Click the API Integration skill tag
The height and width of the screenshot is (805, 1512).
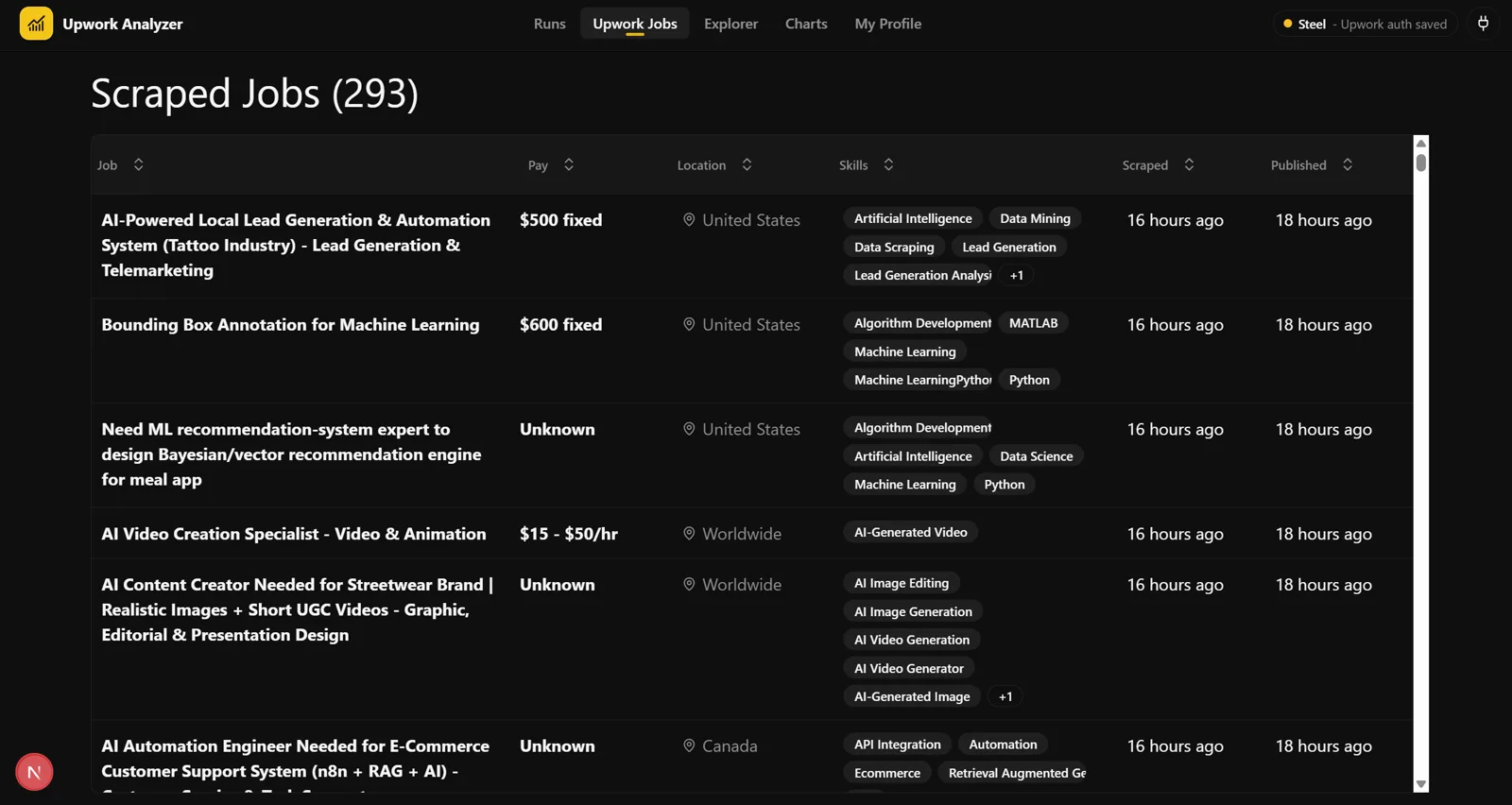(898, 744)
